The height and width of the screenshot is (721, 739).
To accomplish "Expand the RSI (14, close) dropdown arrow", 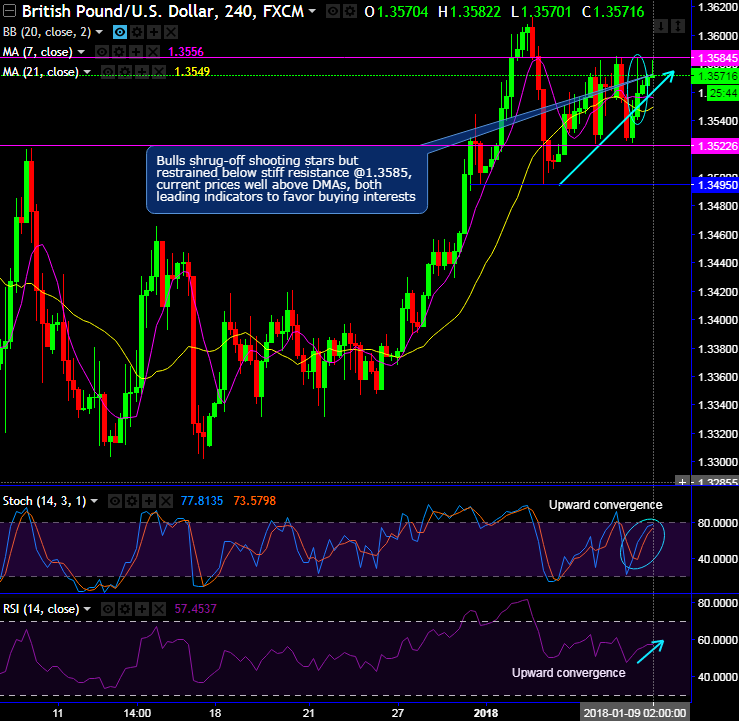I will (87, 609).
